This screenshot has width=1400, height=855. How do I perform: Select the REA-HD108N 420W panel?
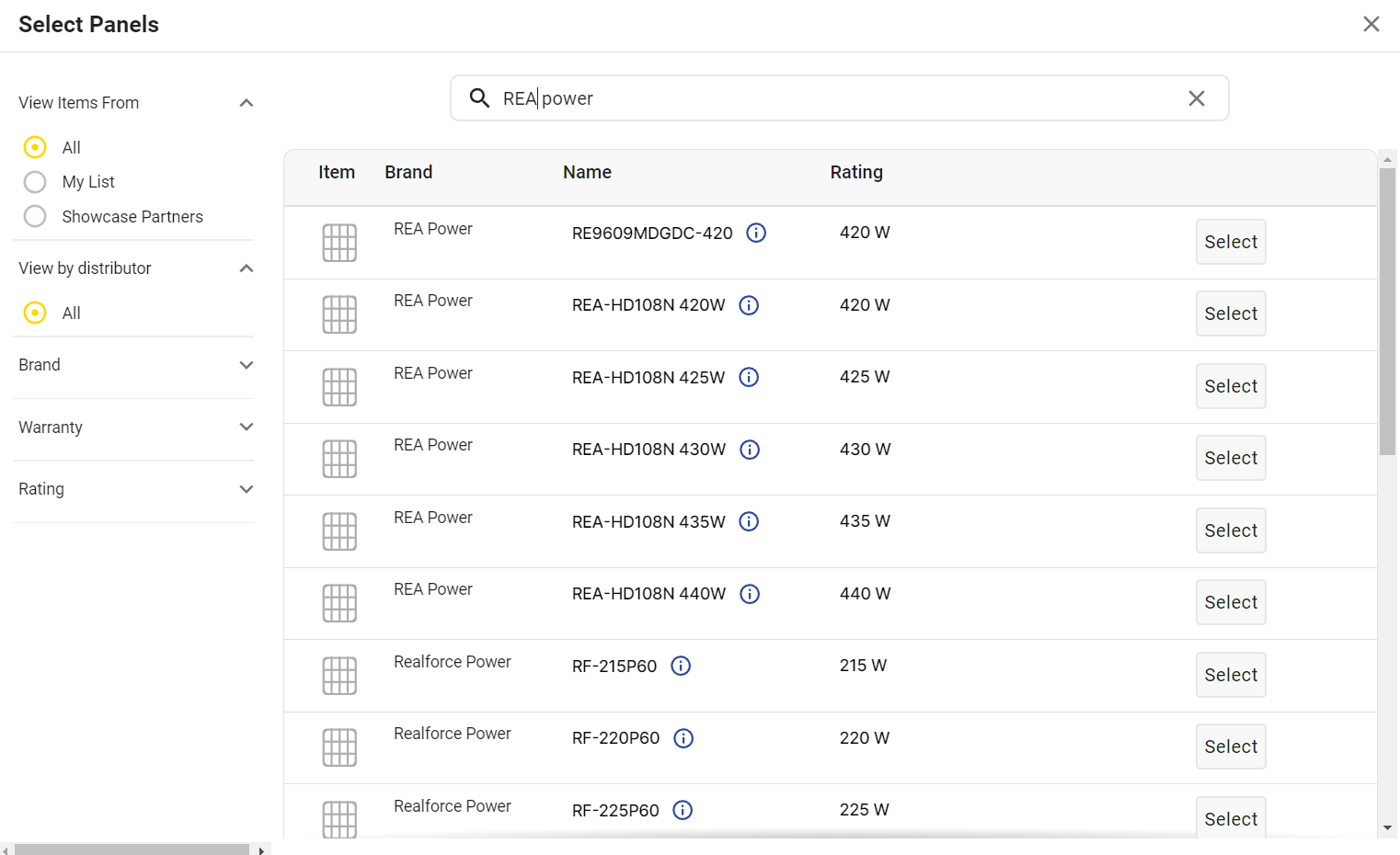(1231, 313)
